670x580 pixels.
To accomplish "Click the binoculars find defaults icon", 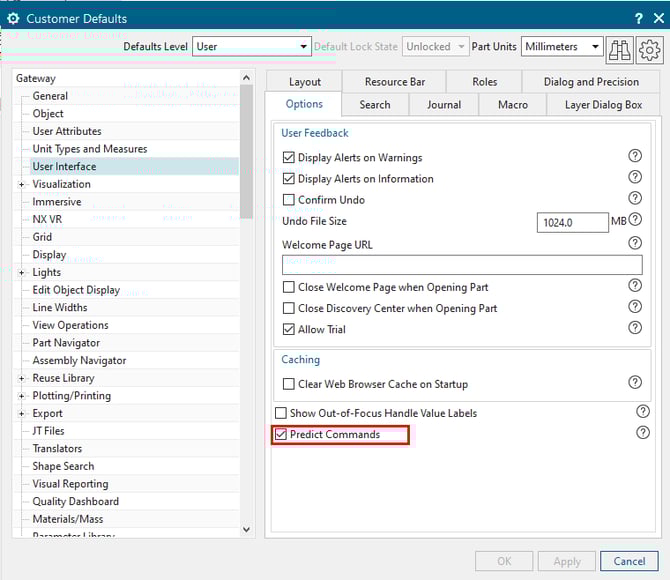I will (x=620, y=47).
